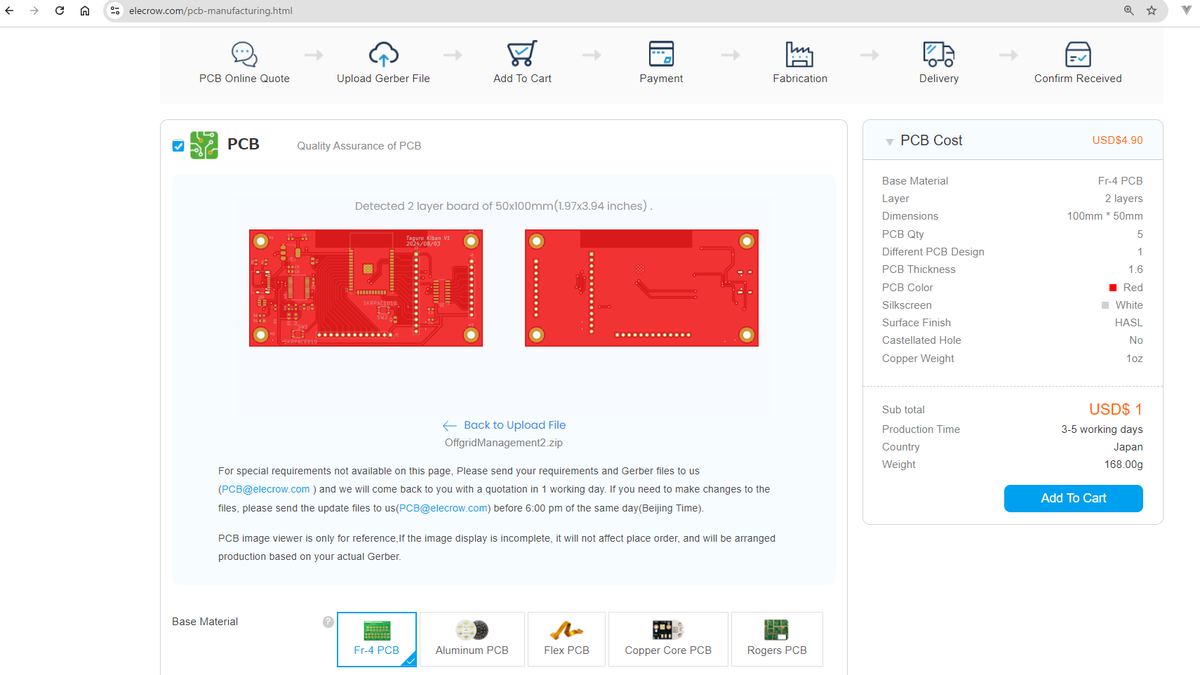
Task: Click the Detected 2 layer board text
Action: click(x=504, y=206)
